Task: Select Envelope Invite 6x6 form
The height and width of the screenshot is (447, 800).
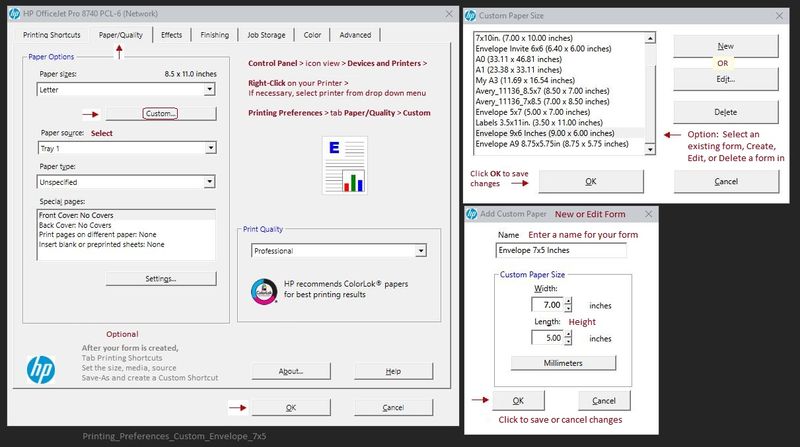Action: pos(559,48)
